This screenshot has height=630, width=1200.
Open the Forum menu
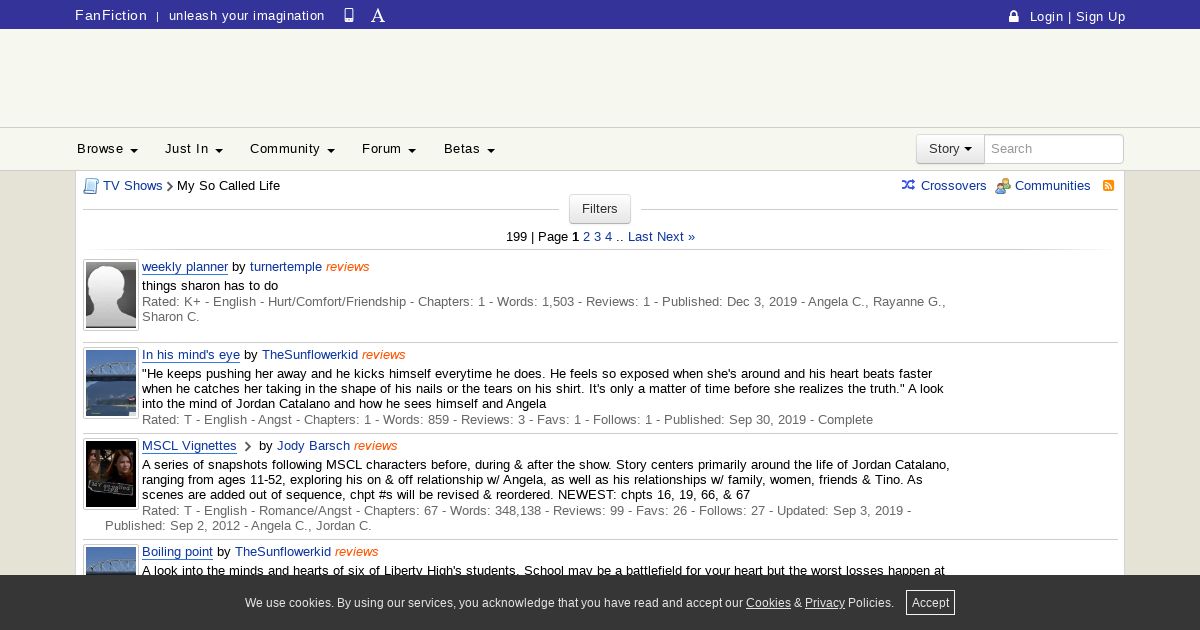(389, 149)
